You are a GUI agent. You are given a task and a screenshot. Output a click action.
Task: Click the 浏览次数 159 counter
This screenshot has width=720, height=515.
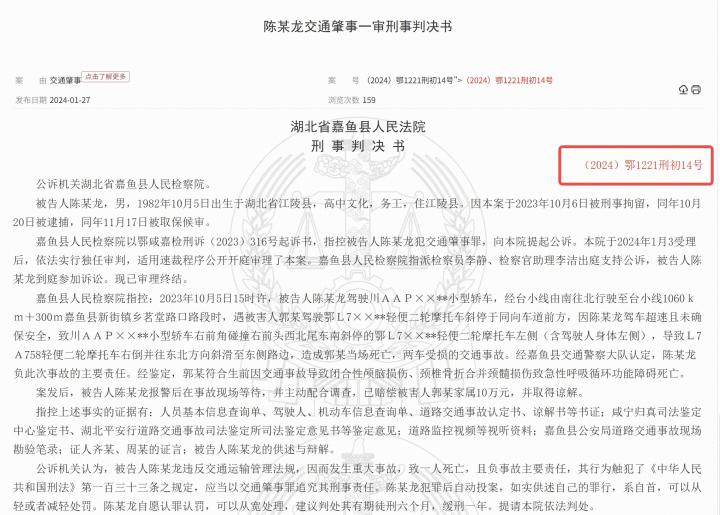352,100
